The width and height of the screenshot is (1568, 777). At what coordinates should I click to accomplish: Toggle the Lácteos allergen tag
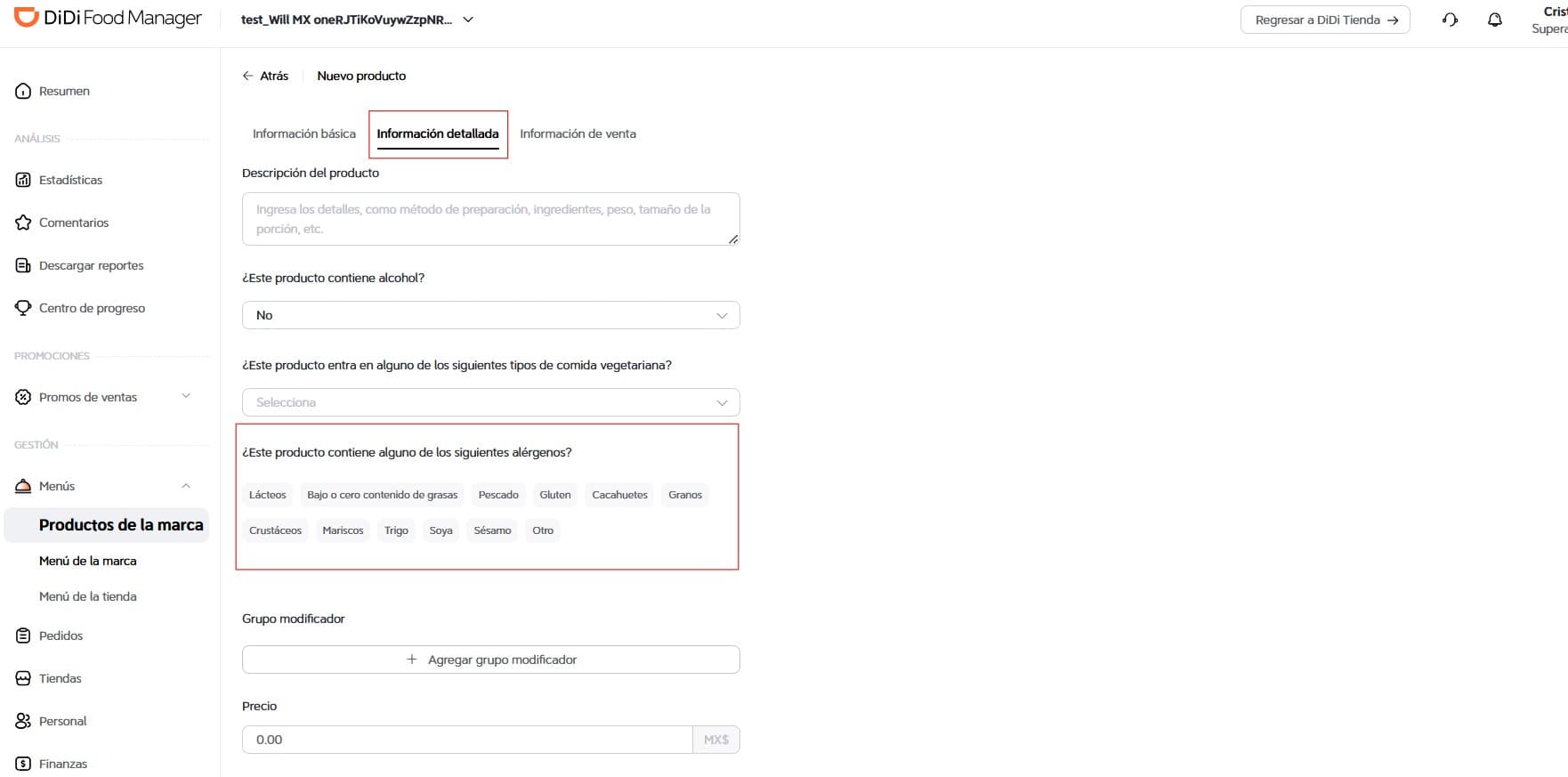[x=268, y=495]
